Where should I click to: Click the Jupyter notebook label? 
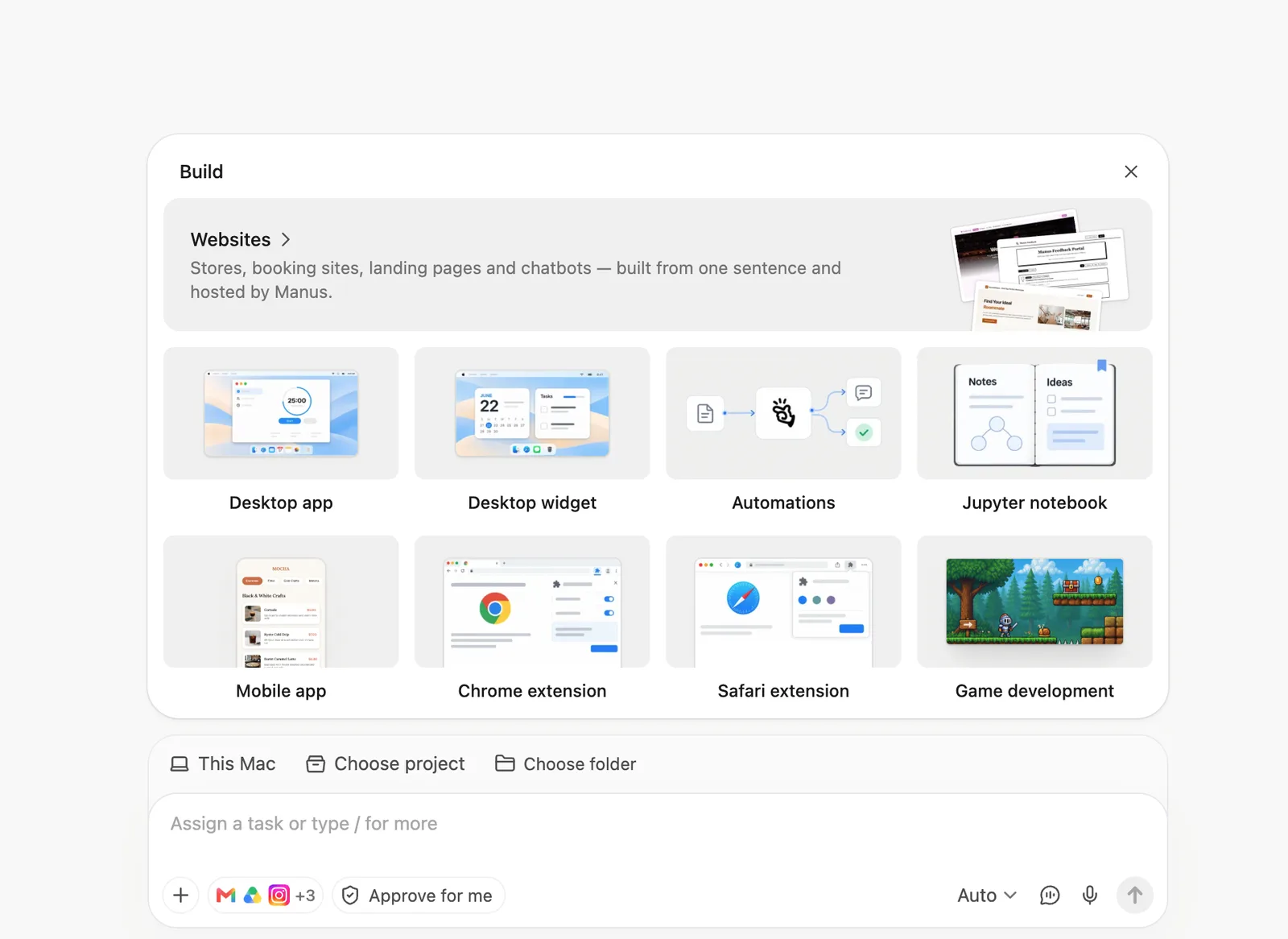click(1034, 503)
